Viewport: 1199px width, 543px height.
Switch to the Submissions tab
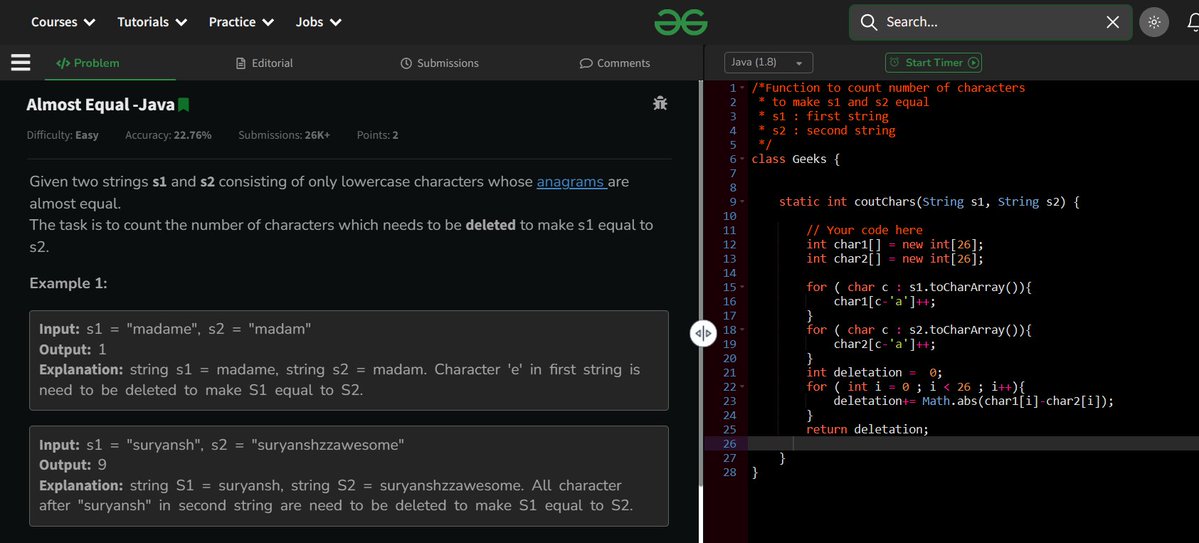[440, 63]
